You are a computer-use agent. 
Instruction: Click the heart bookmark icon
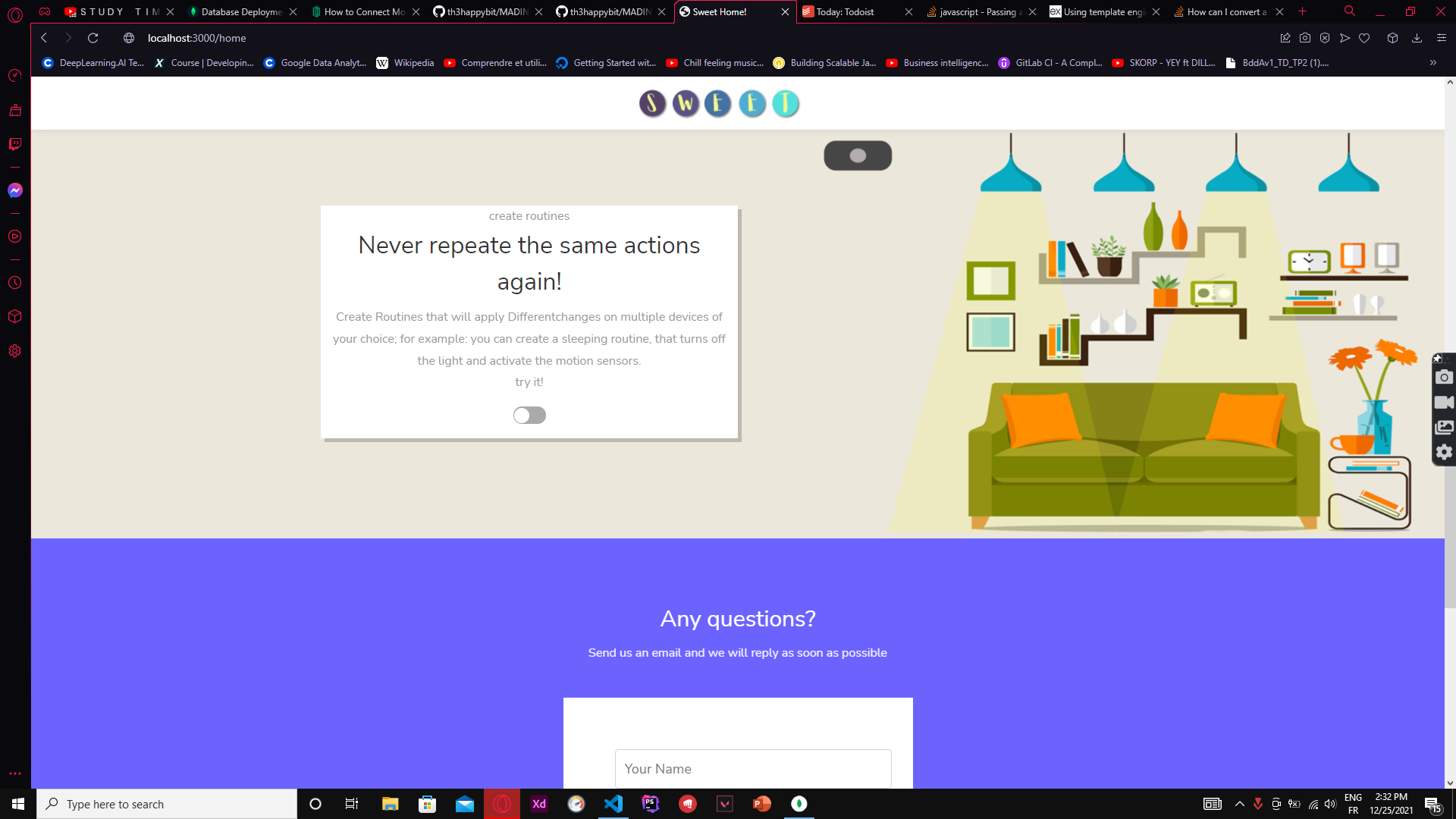pos(1364,38)
